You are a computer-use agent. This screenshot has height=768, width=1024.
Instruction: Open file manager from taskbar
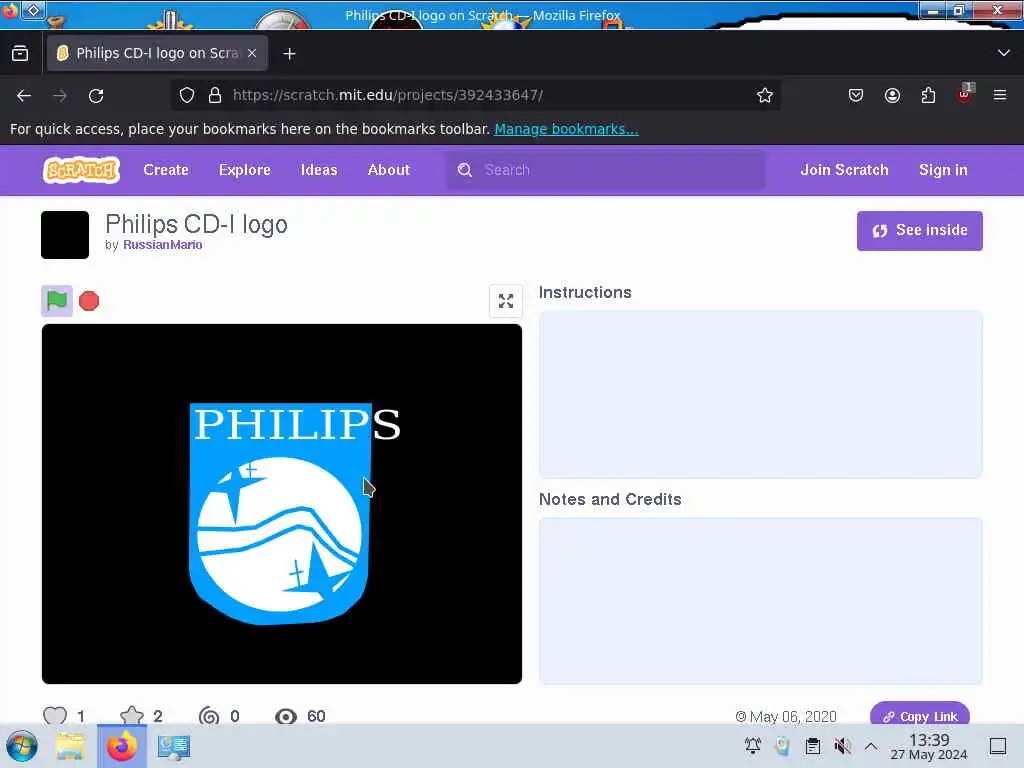[x=70, y=746]
